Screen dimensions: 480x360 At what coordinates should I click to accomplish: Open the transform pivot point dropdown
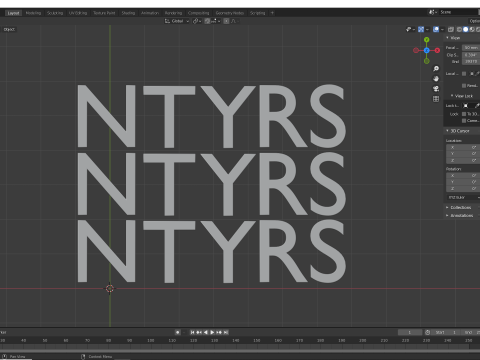197,21
